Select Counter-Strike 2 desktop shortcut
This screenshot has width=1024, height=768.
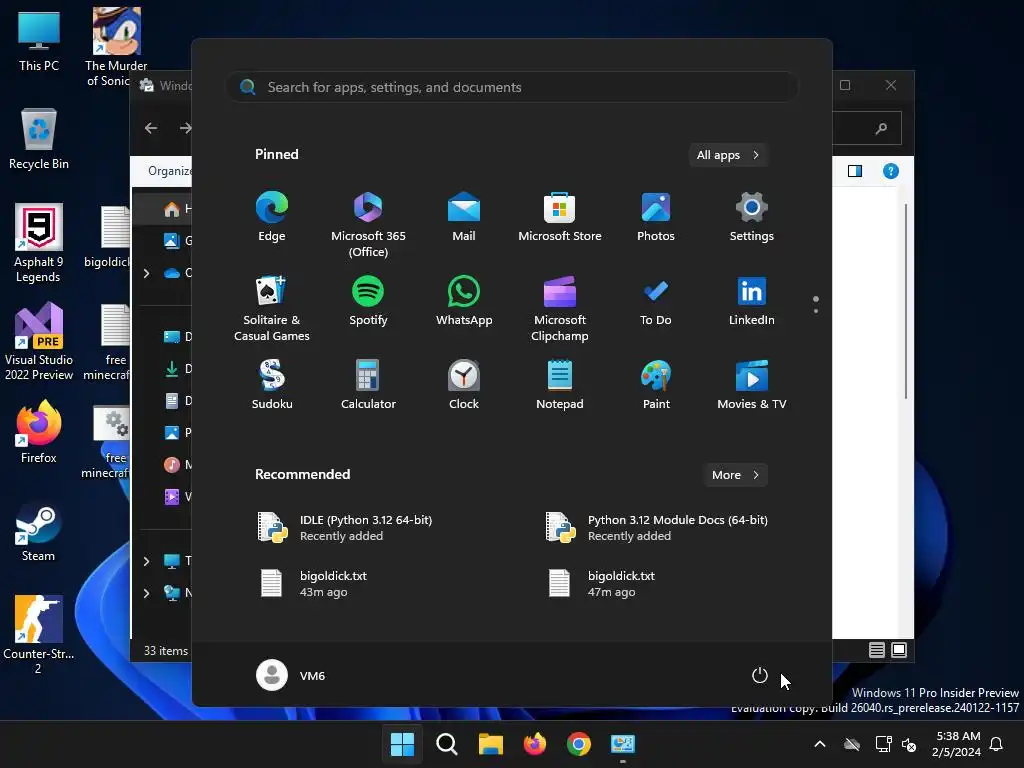click(x=39, y=635)
